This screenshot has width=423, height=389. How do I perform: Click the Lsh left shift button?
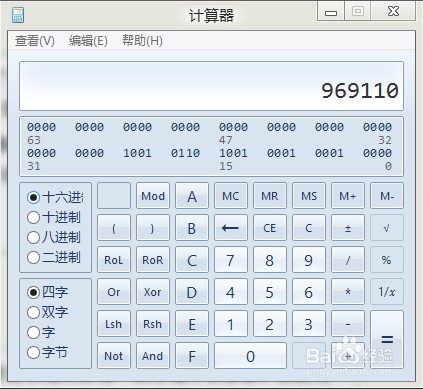click(x=114, y=324)
